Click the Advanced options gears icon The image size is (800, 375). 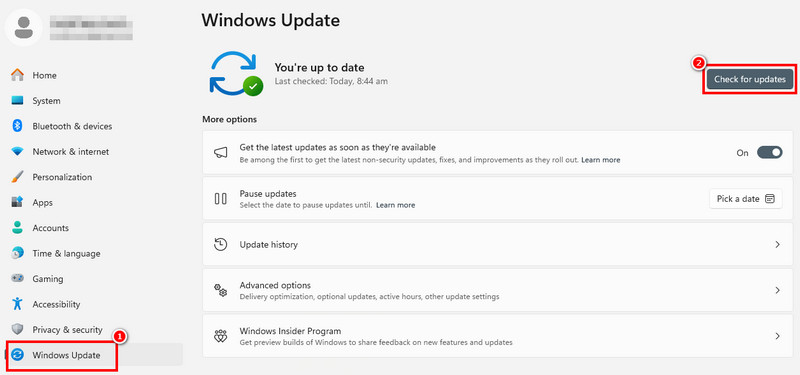(220, 290)
